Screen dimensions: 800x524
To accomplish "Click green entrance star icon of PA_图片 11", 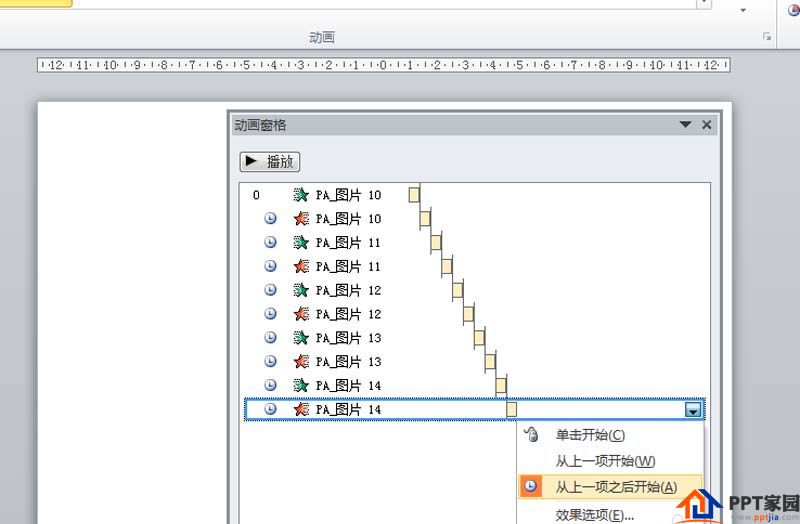I will pyautogui.click(x=301, y=242).
